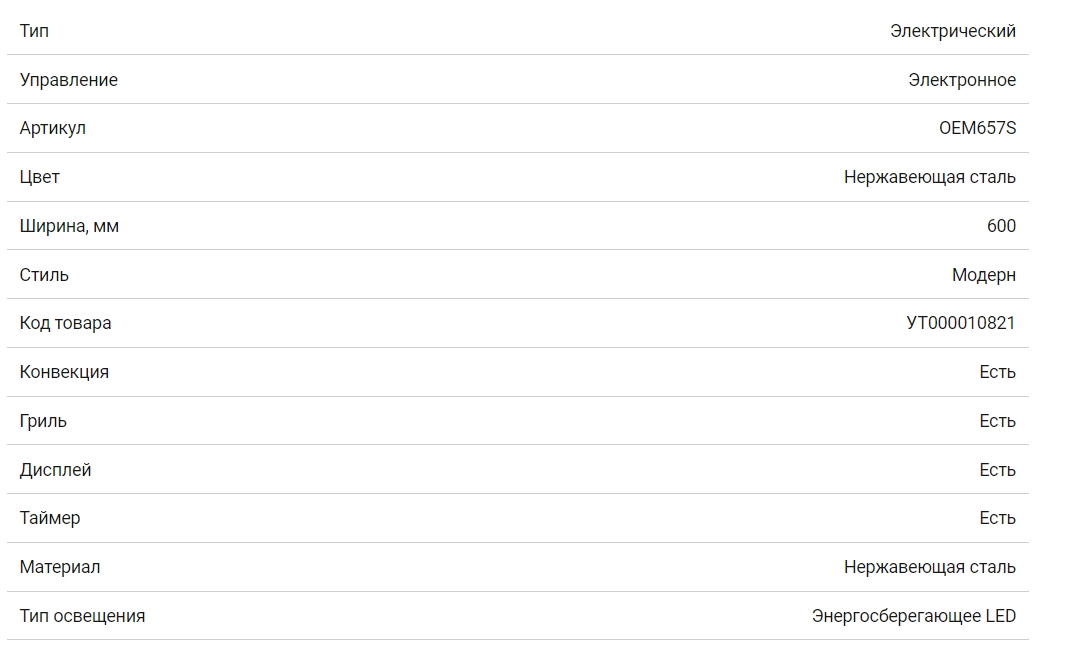Click the 'Ширина, мм' label
Image resolution: width=1068 pixels, height=650 pixels.
[x=69, y=226]
